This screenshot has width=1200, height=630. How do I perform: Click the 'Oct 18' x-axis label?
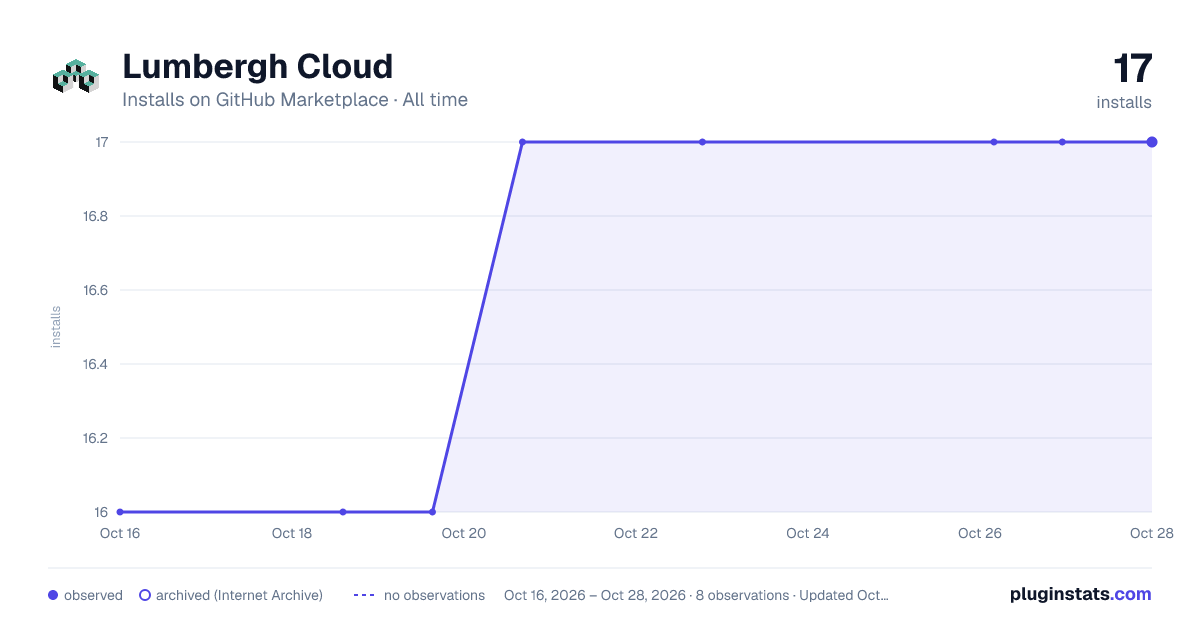click(292, 533)
